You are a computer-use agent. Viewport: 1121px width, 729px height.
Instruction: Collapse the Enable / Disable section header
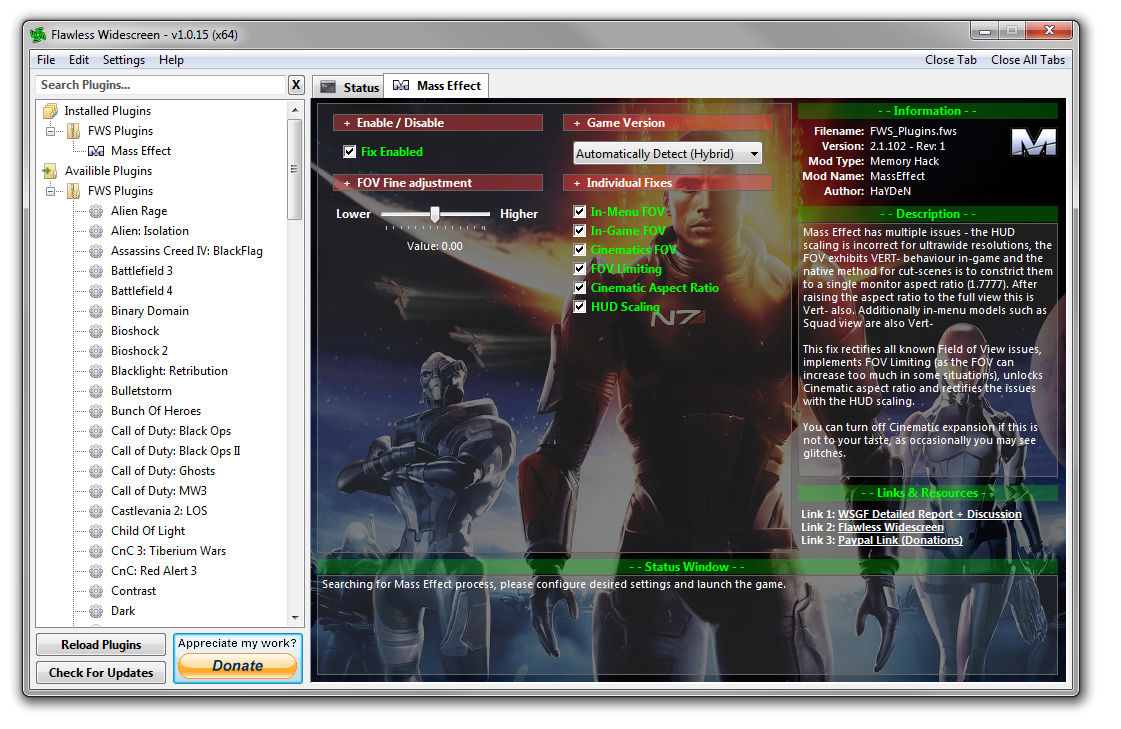click(438, 123)
